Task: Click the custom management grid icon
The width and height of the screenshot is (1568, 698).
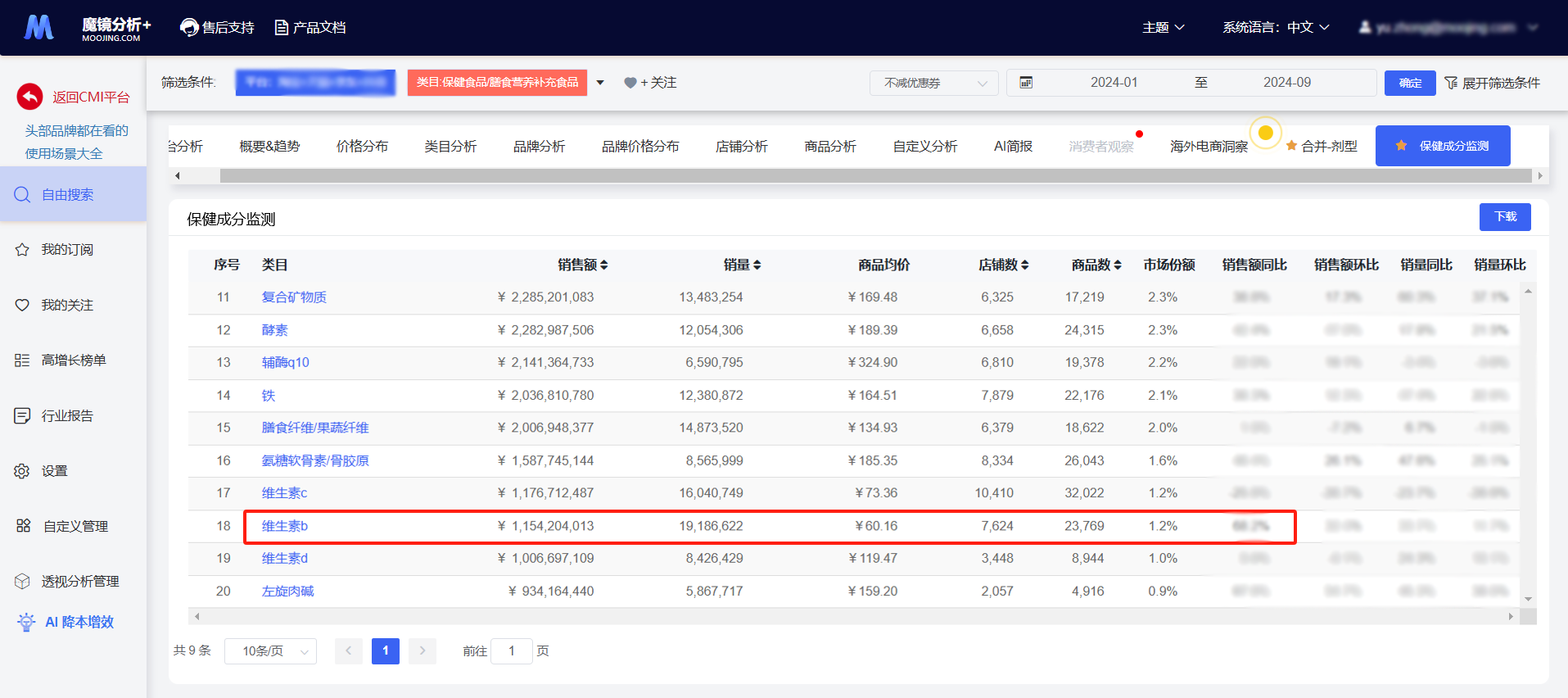Action: point(23,526)
